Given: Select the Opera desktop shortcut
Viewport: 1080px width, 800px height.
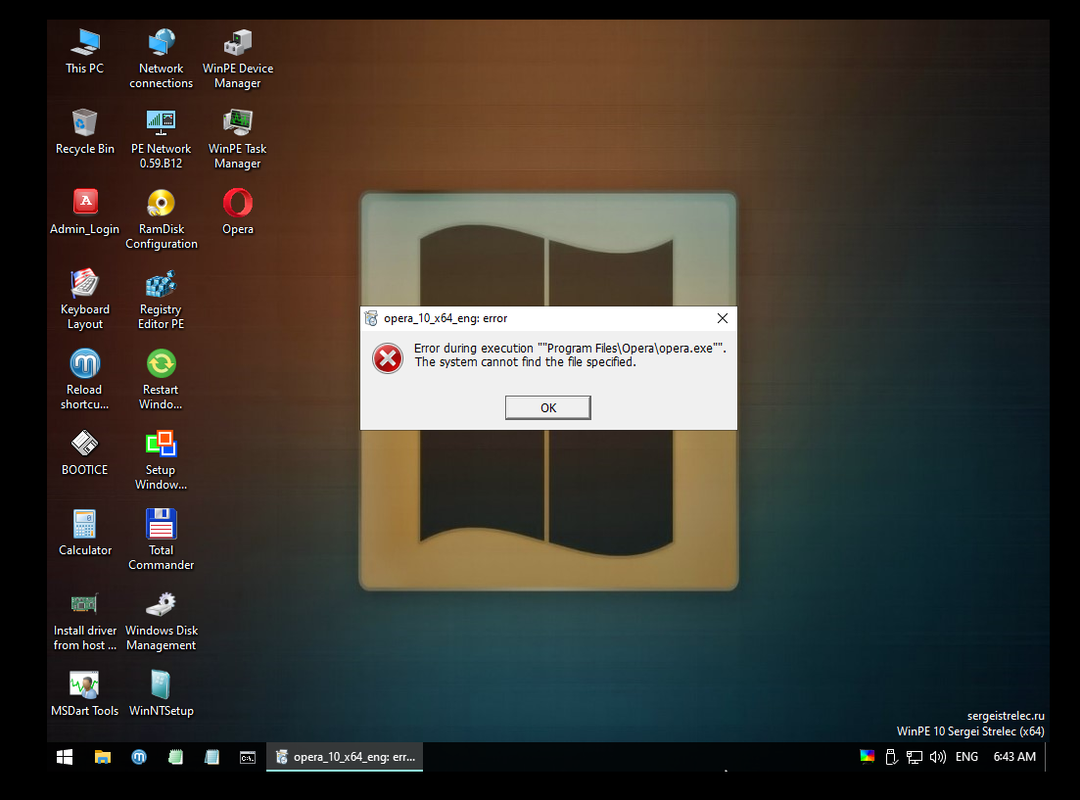Looking at the screenshot, I should (238, 212).
